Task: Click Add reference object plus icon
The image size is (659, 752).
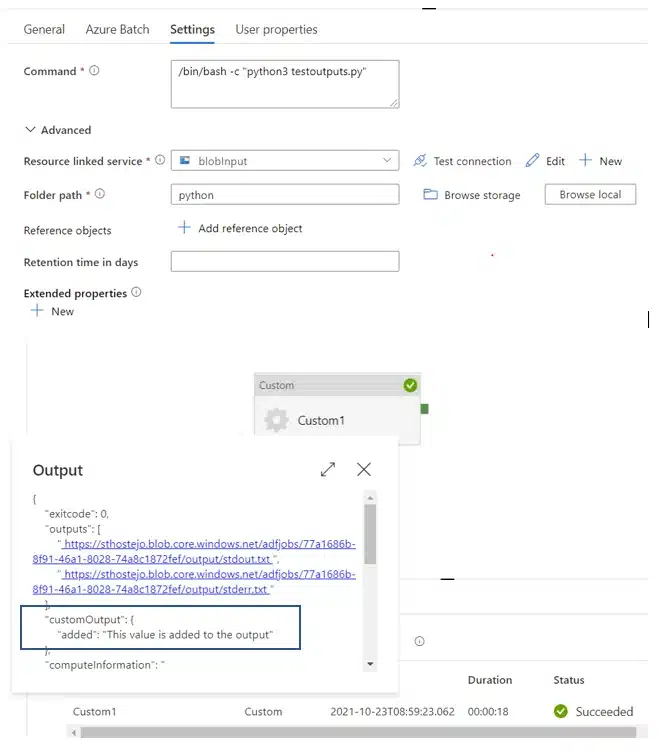Action: [184, 227]
